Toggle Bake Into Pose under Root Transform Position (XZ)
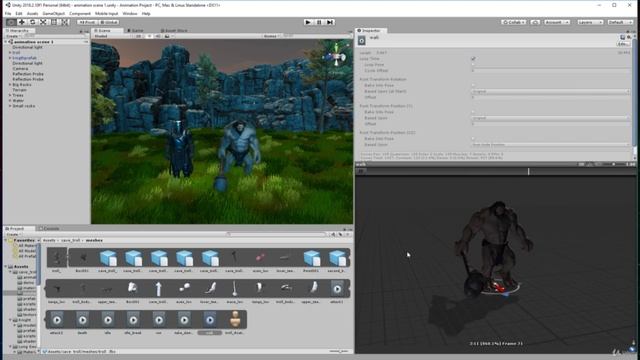Image resolution: width=640 pixels, height=360 pixels. (473, 138)
